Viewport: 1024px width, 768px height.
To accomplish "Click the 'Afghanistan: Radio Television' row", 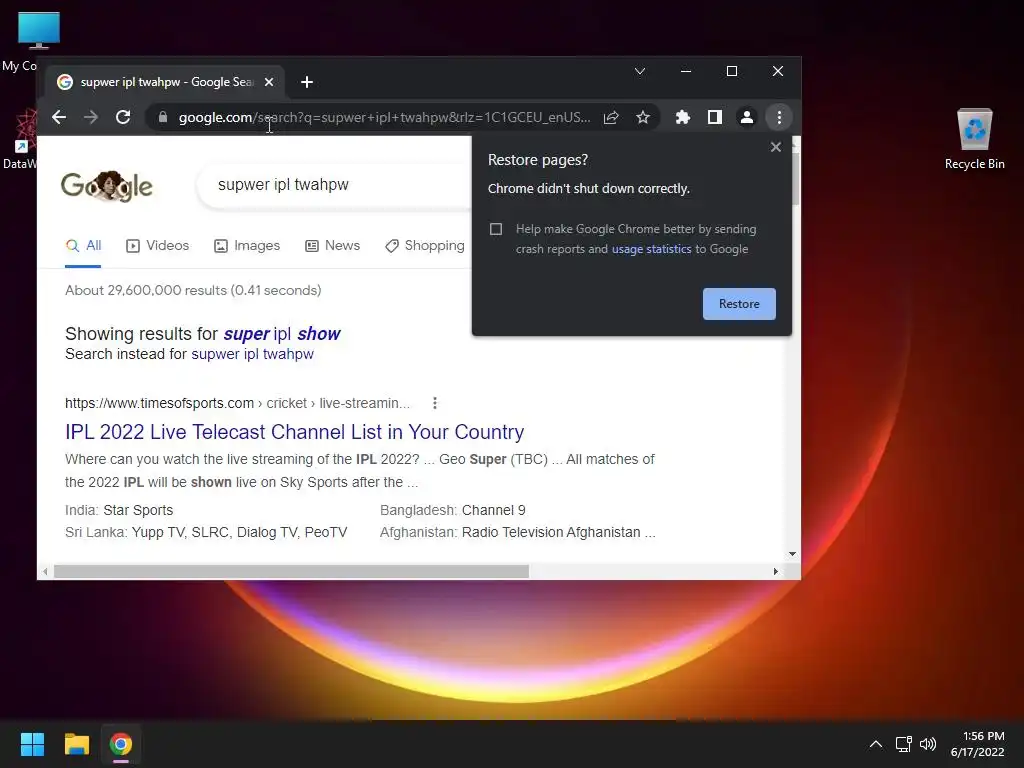I will pyautogui.click(x=518, y=532).
